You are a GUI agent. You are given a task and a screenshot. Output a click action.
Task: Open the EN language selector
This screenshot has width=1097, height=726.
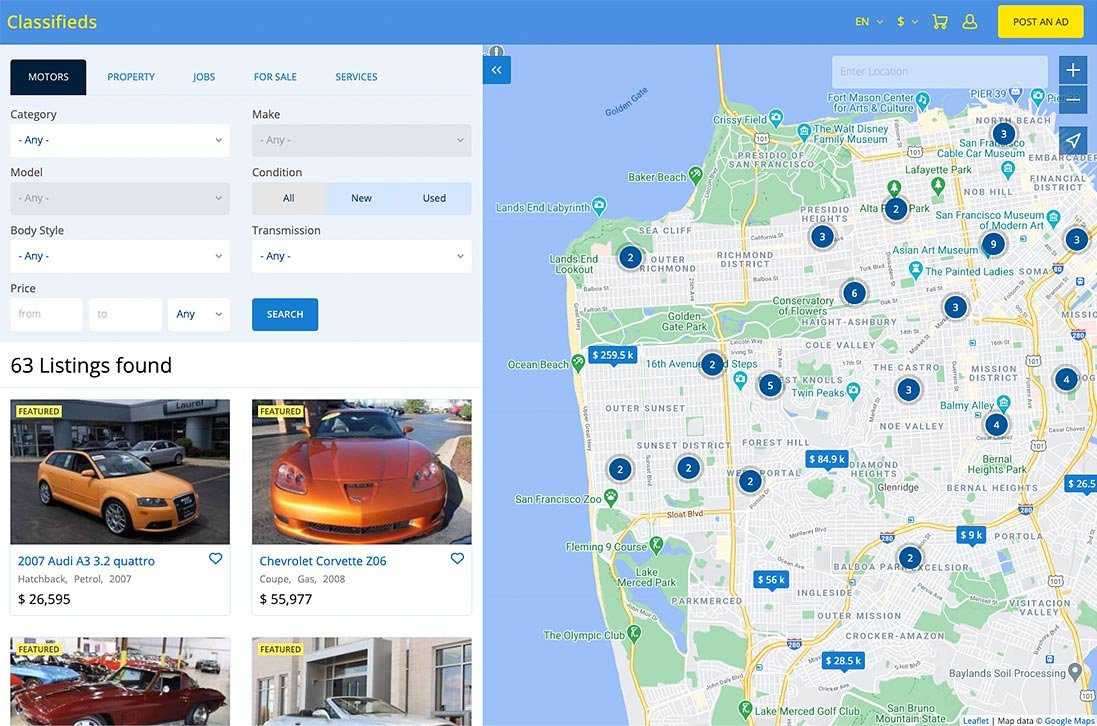869,22
